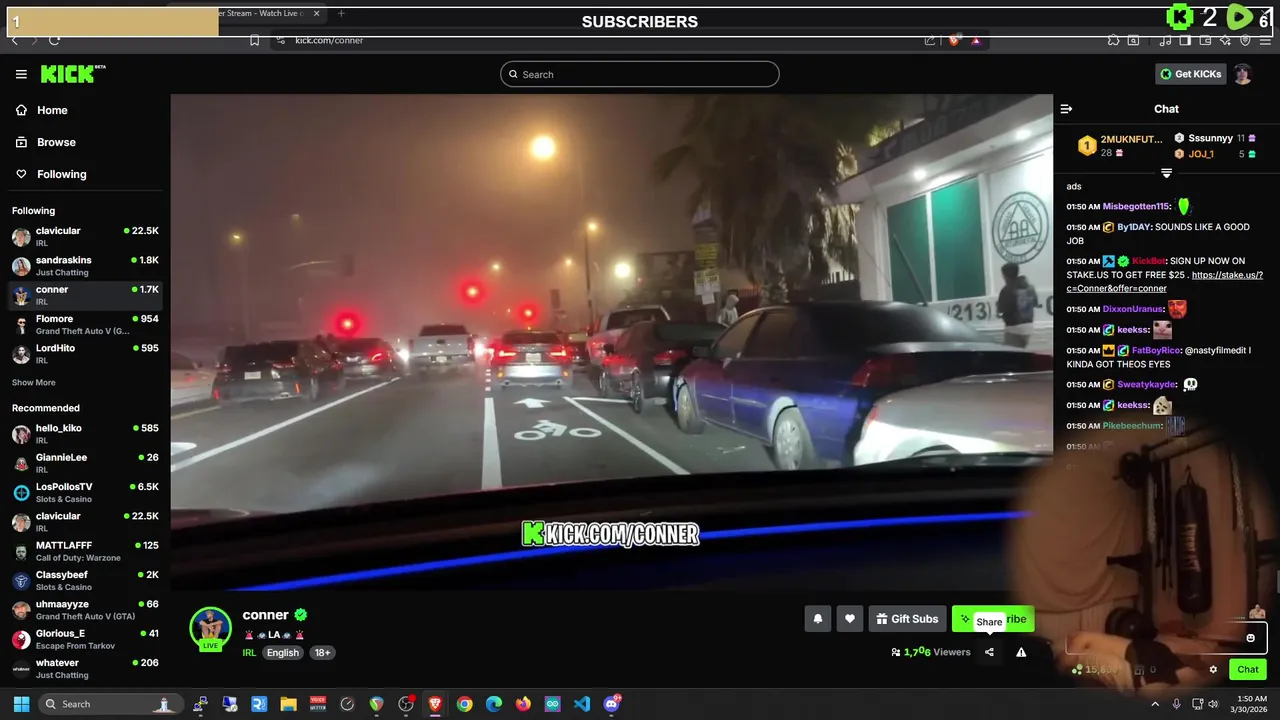
Task: Open sandraskins channel
Action: (x=85, y=266)
